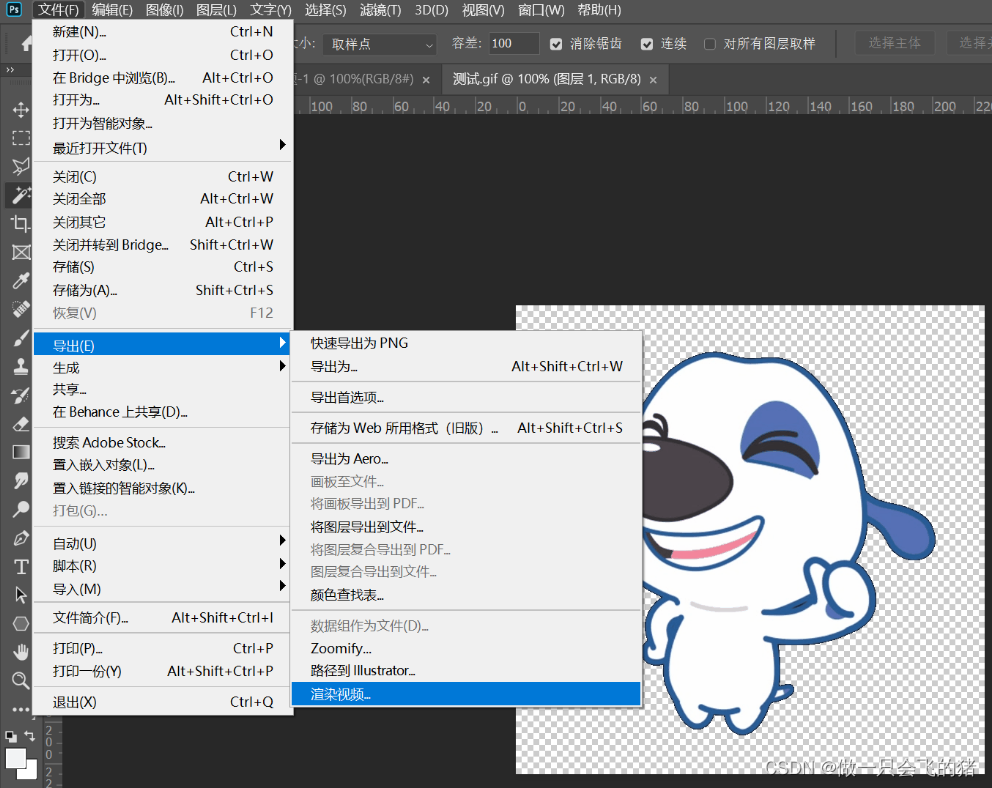This screenshot has height=788, width=992.
Task: Expand the 生成 submenu
Action: pyautogui.click(x=163, y=367)
